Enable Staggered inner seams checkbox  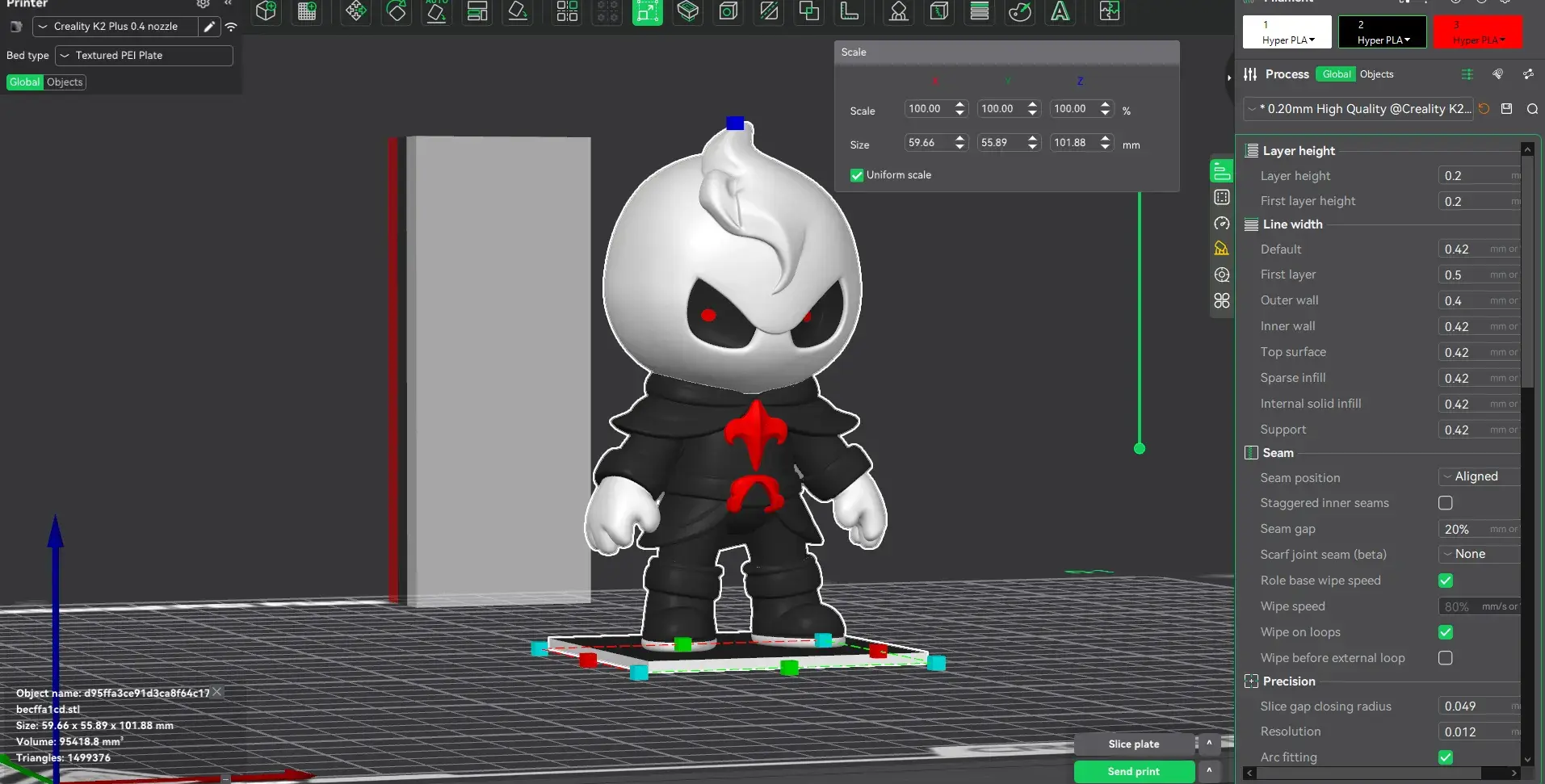point(1446,503)
